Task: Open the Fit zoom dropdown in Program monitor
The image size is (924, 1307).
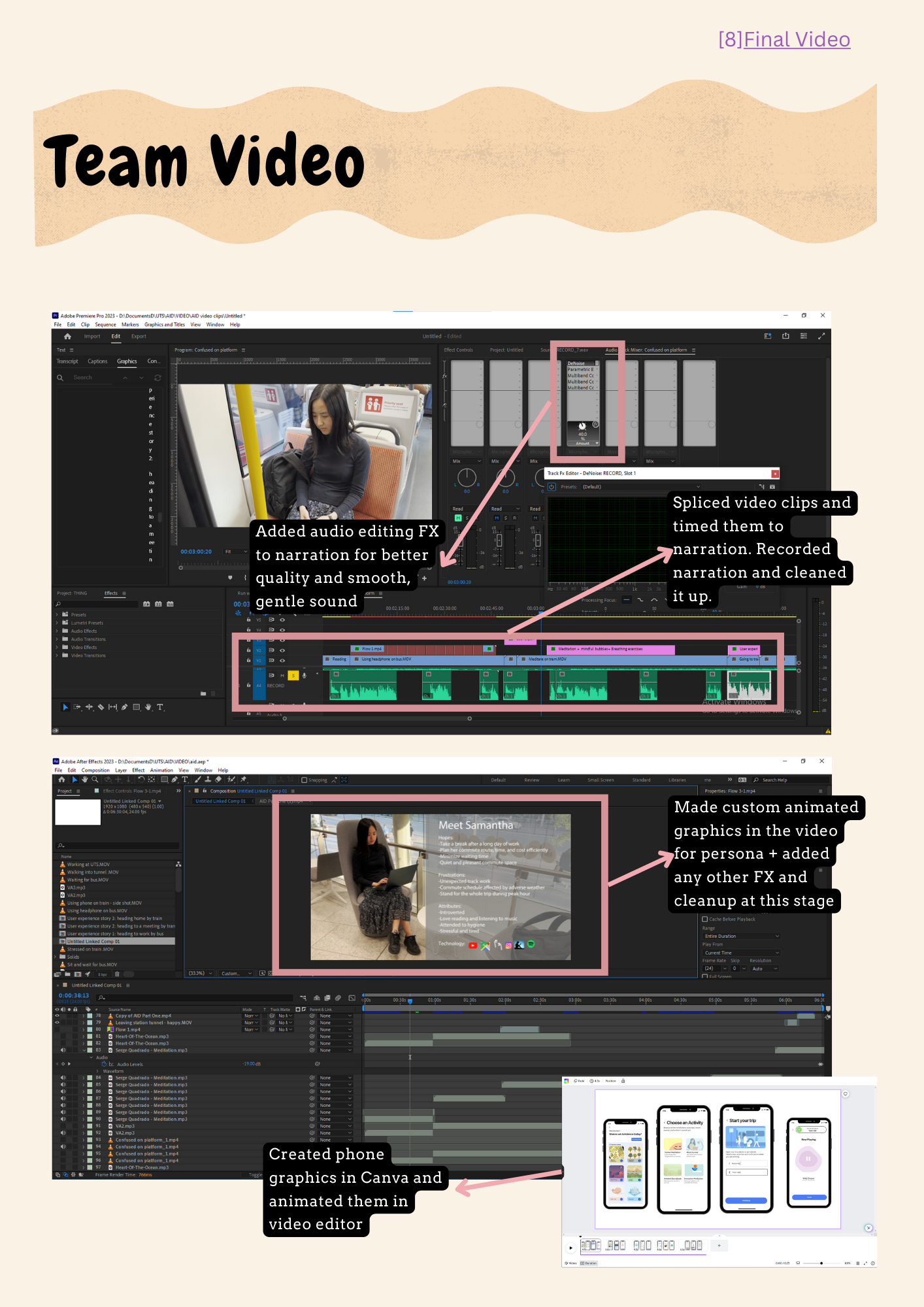Action: pyautogui.click(x=233, y=552)
